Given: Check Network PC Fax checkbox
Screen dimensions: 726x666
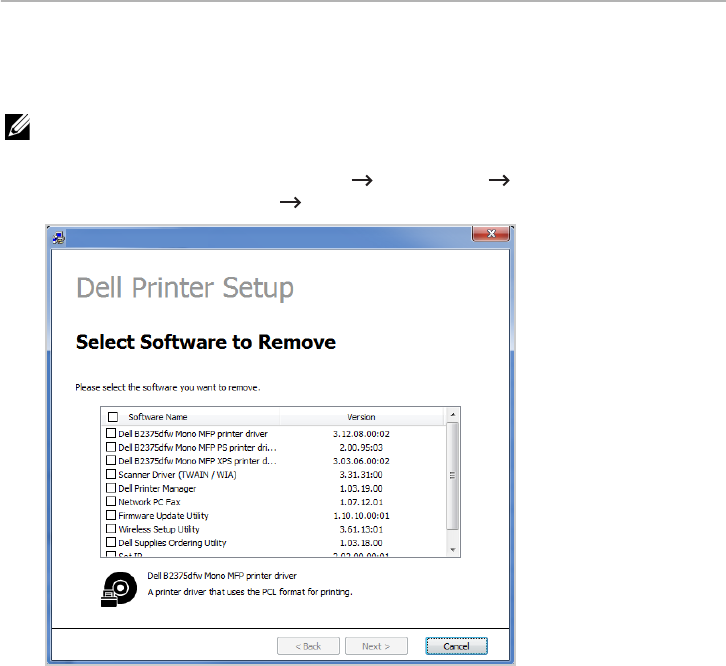Looking at the screenshot, I should [x=111, y=501].
